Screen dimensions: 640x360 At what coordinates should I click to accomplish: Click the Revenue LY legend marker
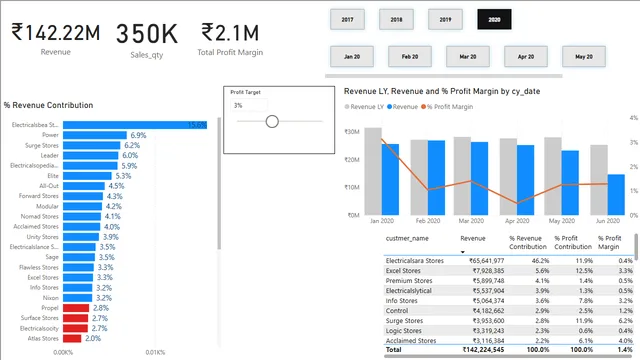347,107
